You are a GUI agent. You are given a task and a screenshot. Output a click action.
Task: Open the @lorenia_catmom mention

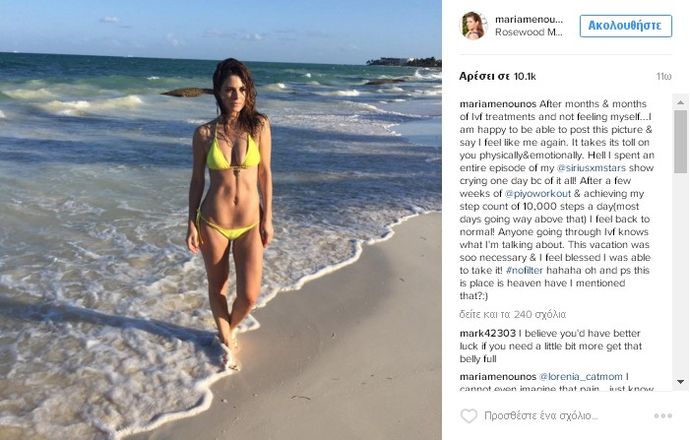point(581,377)
